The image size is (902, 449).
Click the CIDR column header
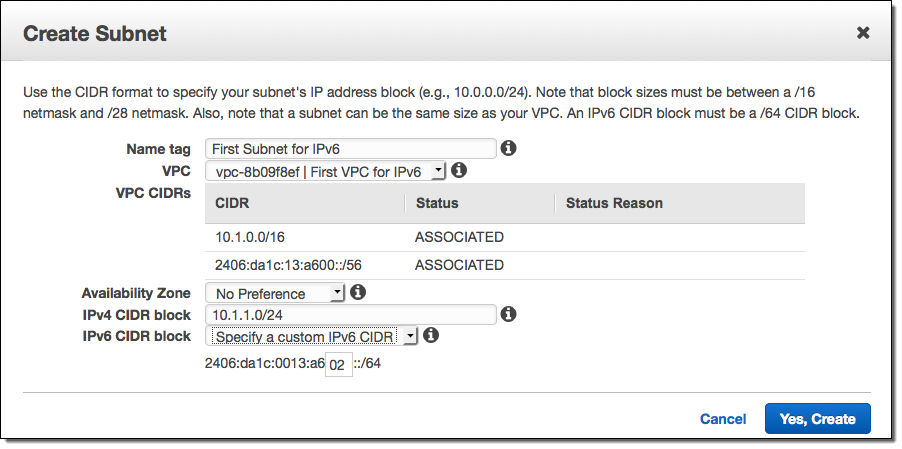[232, 203]
